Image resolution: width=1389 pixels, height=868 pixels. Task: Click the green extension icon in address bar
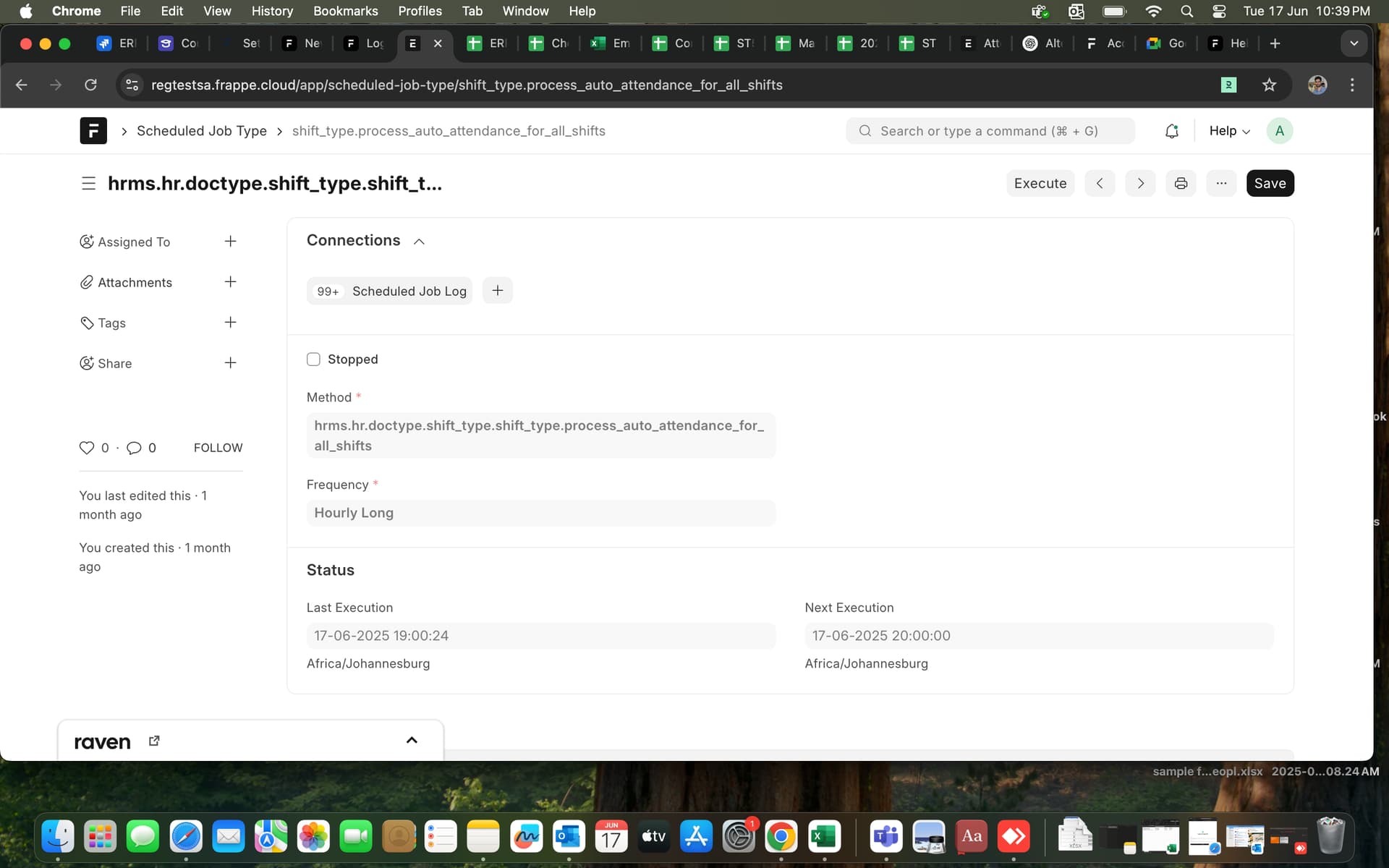tap(1228, 85)
